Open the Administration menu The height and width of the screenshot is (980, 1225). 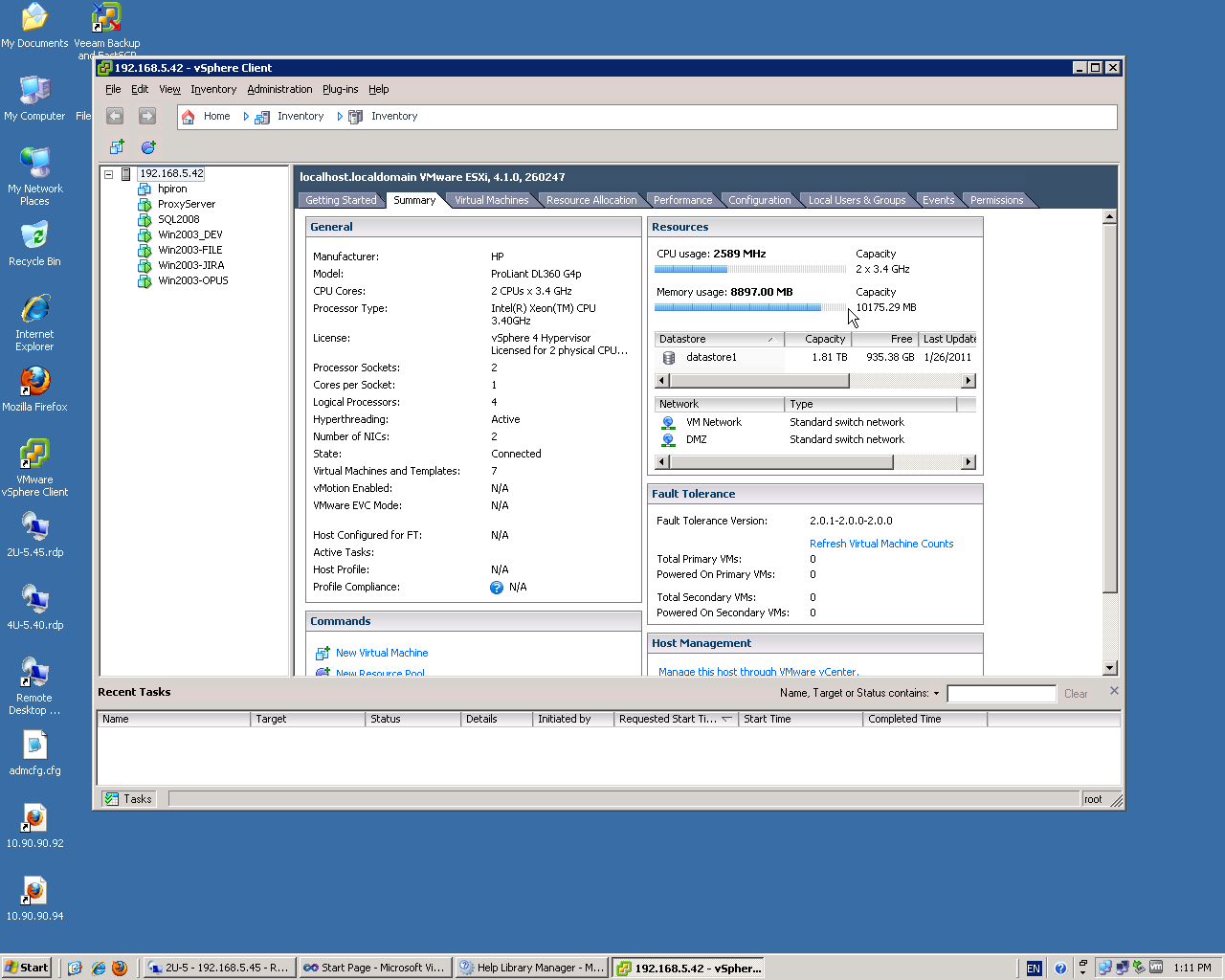click(279, 90)
